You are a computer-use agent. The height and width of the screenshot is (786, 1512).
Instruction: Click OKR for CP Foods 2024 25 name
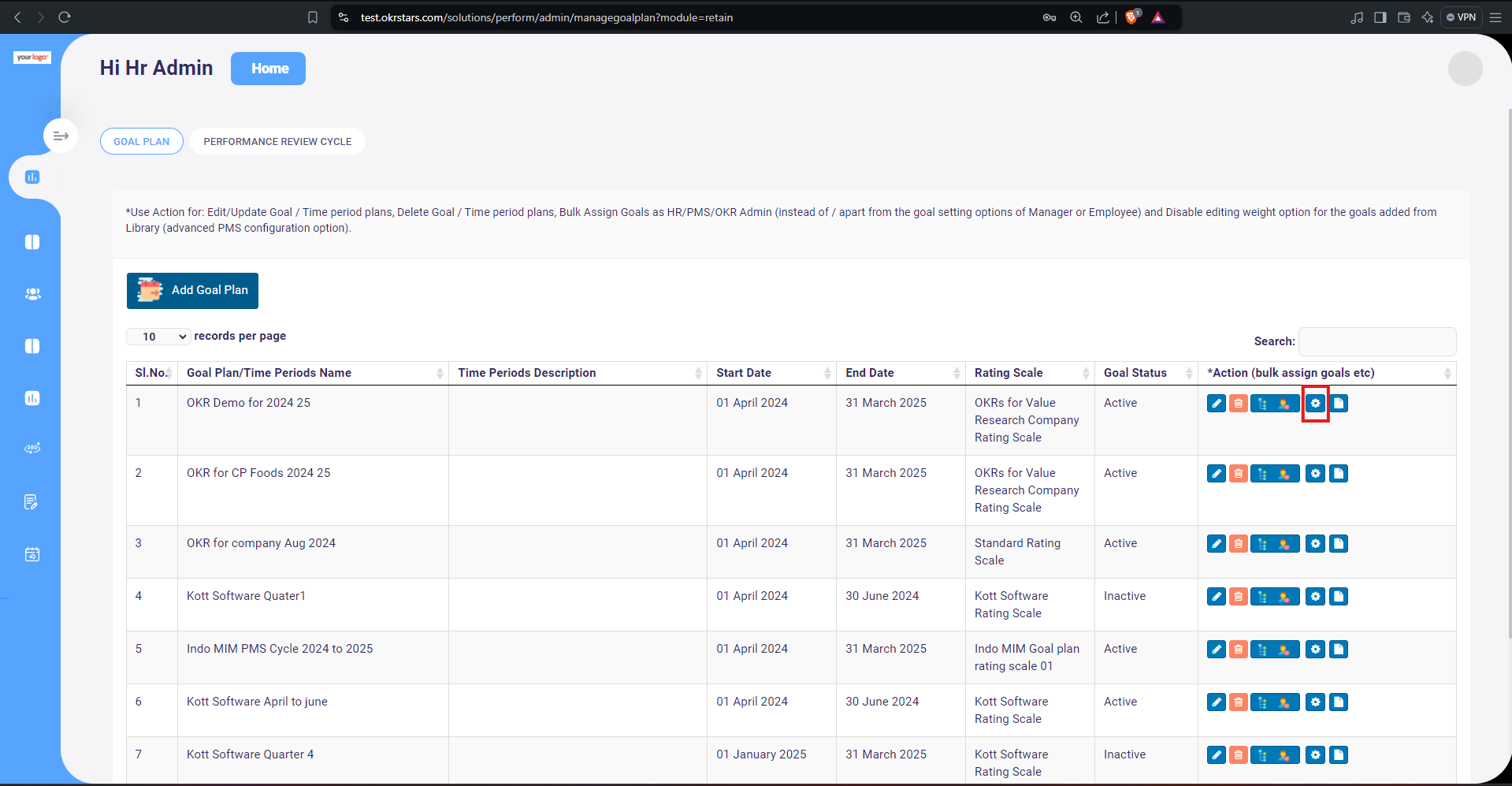(258, 473)
